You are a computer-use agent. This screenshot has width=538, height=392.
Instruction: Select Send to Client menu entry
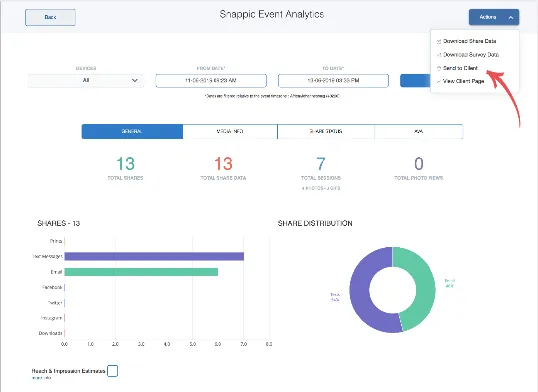tap(460, 68)
